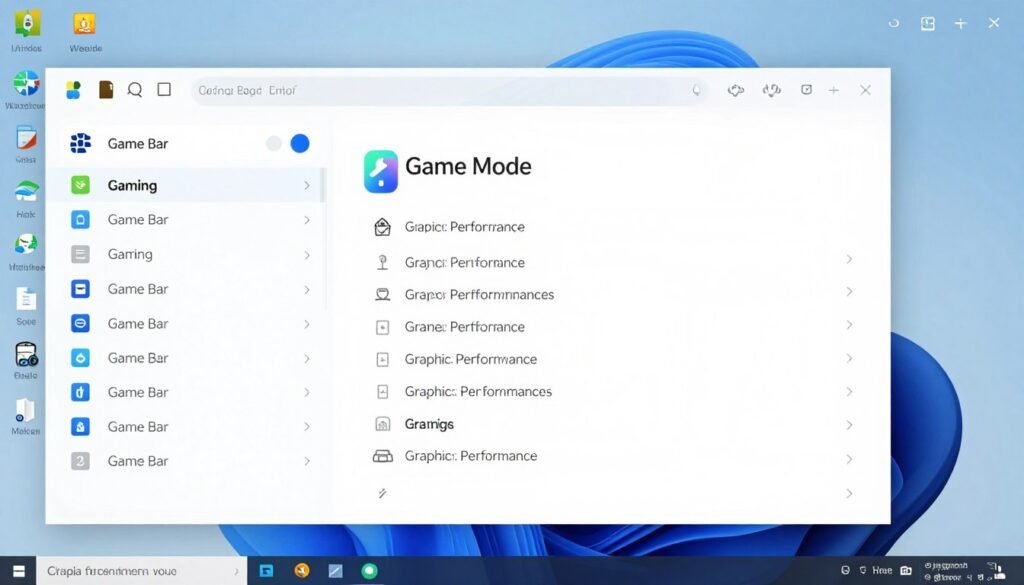
Task: Expand the 'Gramigs' row chevron
Action: tap(849, 425)
